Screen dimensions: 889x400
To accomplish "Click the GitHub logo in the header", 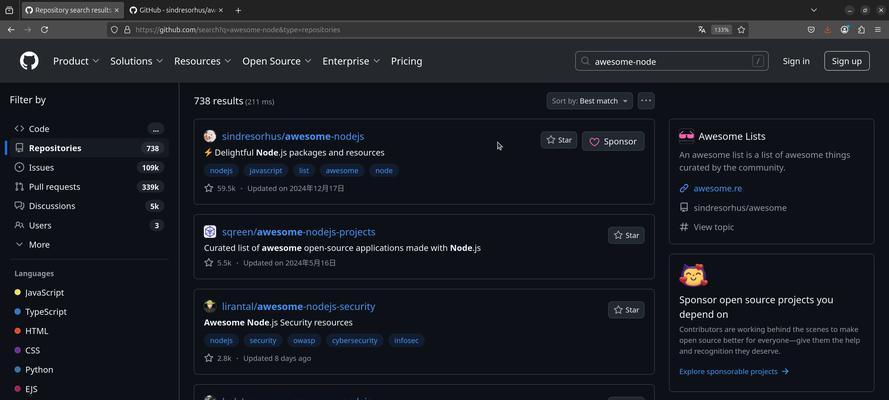I will (x=29, y=61).
